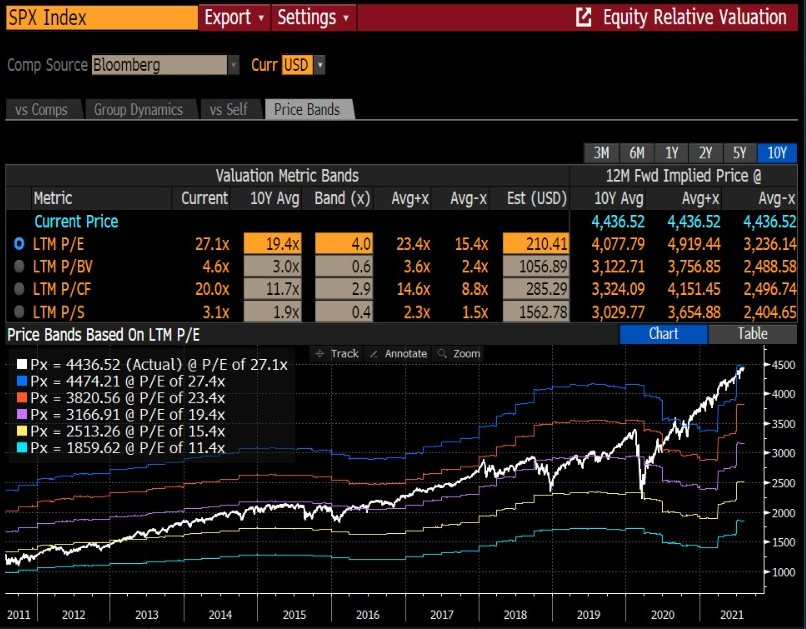Select the LTM P/E radio button
This screenshot has width=806, height=629.
pos(19,244)
